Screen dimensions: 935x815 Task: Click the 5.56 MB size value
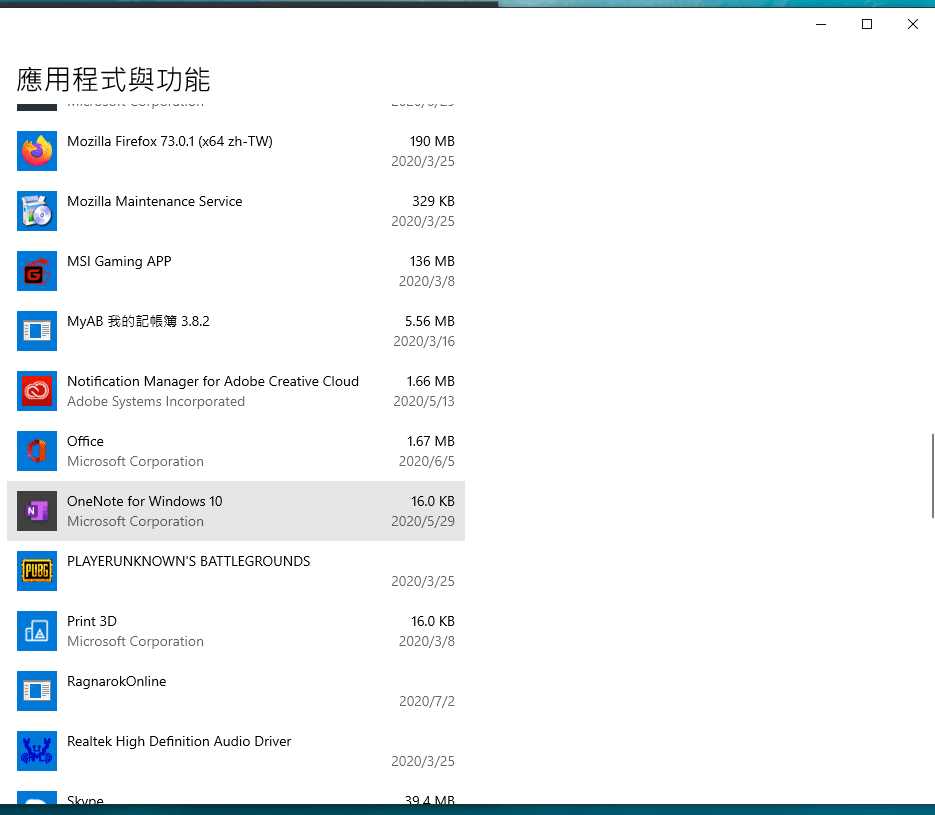[430, 321]
